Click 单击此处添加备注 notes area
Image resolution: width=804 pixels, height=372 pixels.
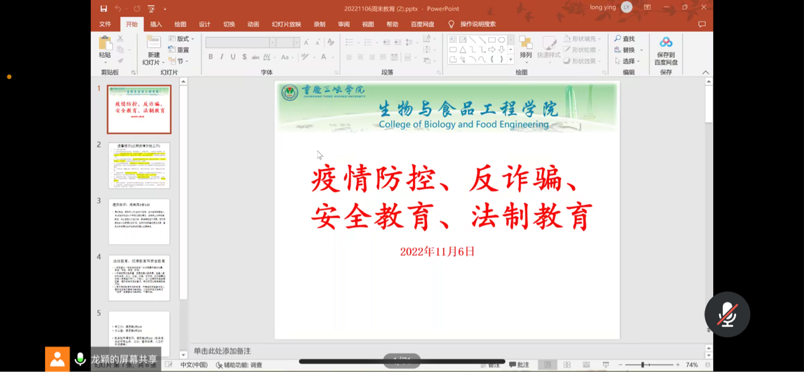click(x=222, y=351)
